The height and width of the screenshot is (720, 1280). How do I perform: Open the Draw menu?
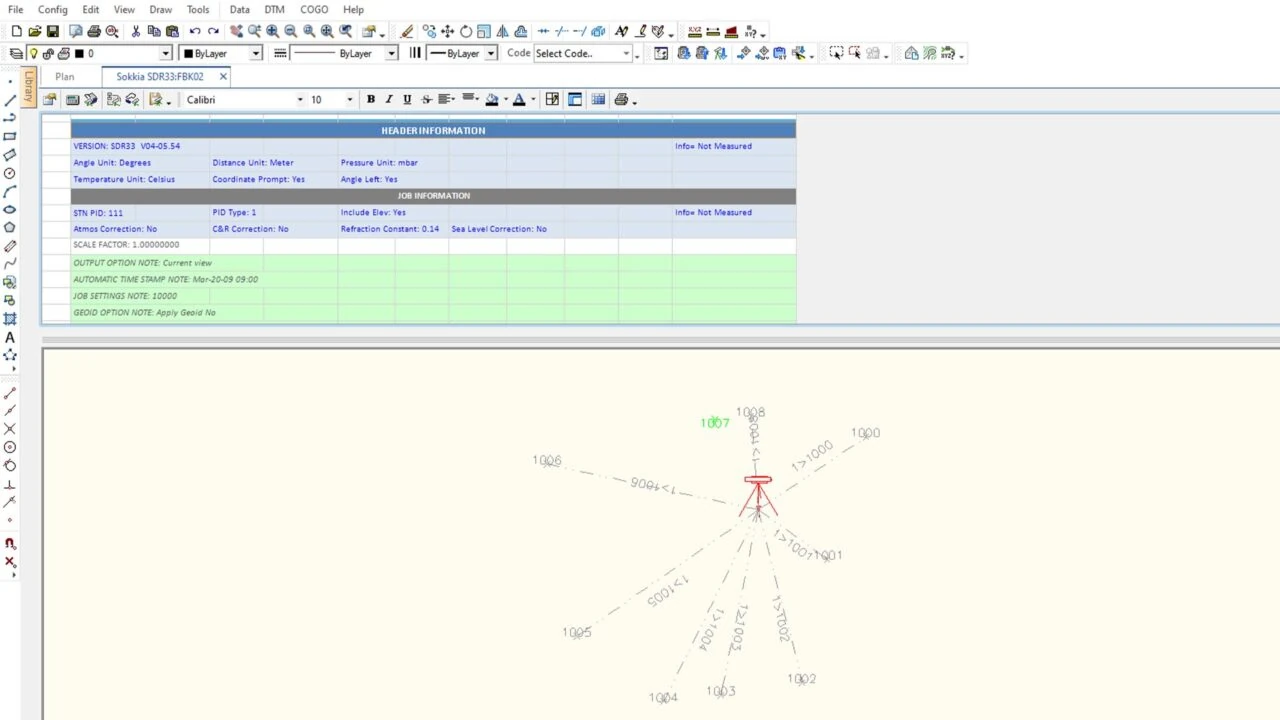coord(161,9)
